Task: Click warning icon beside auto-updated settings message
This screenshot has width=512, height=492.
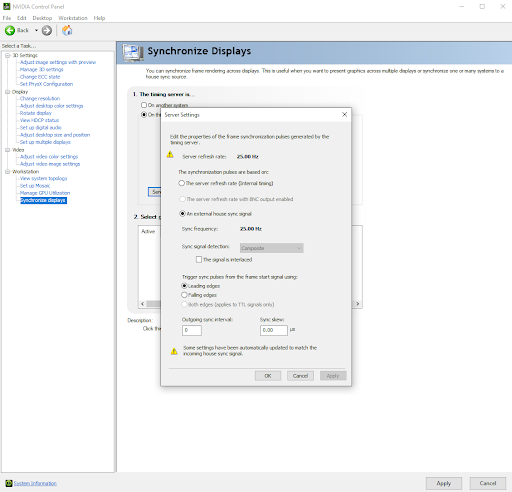Action: [x=174, y=351]
